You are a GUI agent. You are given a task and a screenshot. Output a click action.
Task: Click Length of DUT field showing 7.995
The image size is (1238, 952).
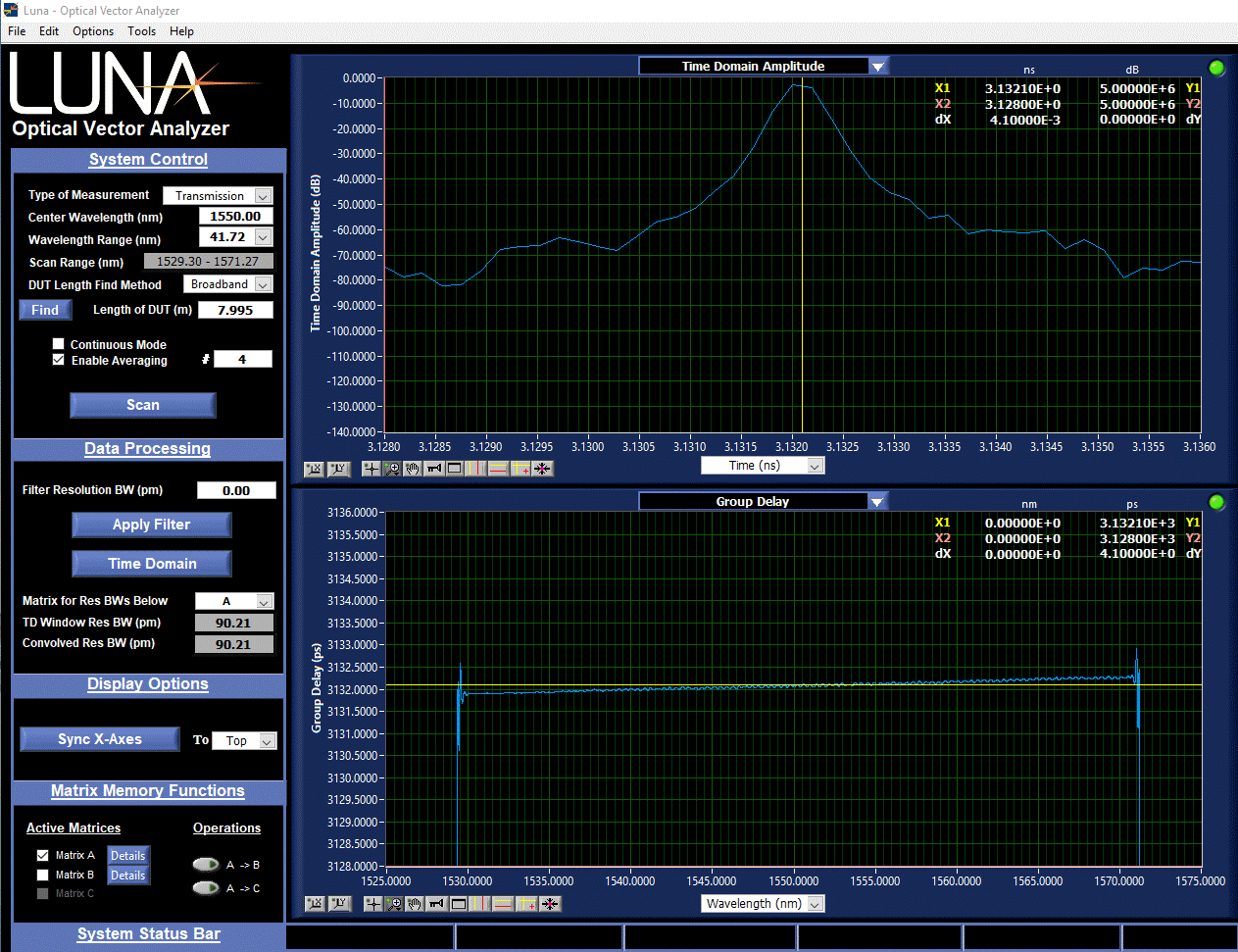235,310
